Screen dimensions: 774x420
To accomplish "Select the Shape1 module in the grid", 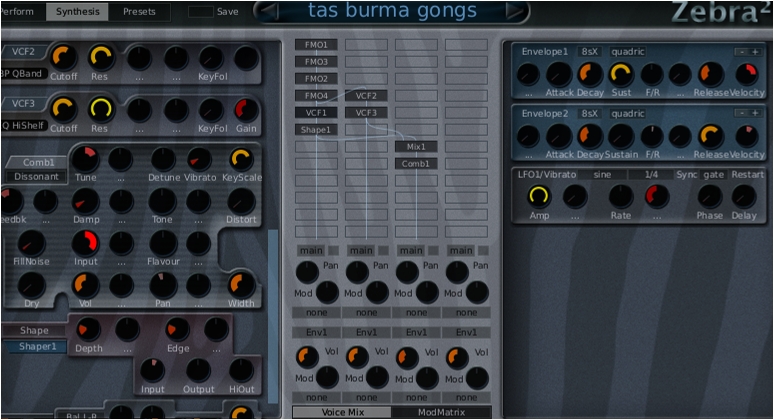I will [316, 130].
